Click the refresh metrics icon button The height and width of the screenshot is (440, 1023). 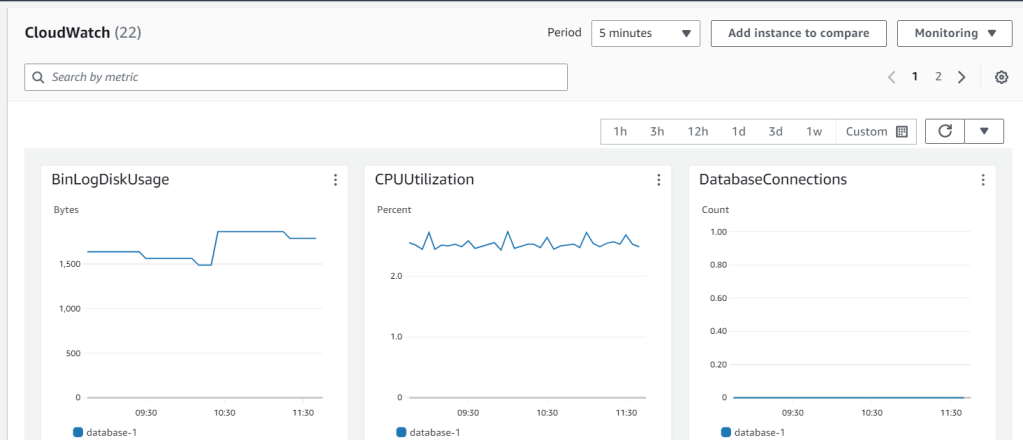tap(945, 131)
